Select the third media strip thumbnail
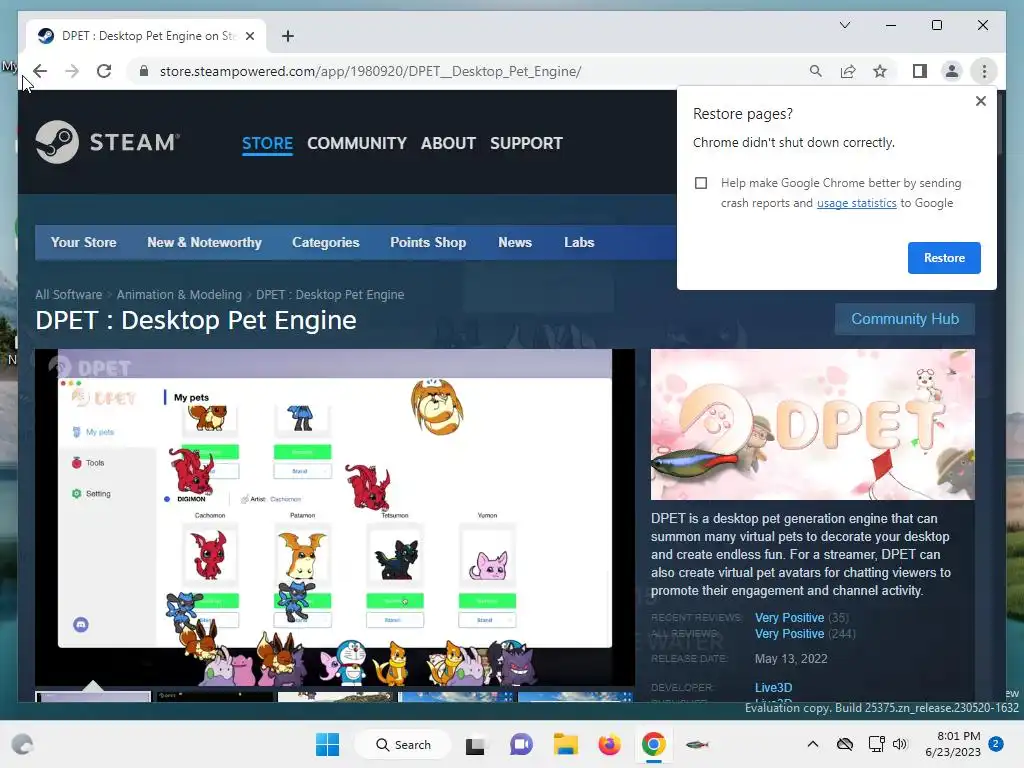The image size is (1024, 768). [335, 697]
